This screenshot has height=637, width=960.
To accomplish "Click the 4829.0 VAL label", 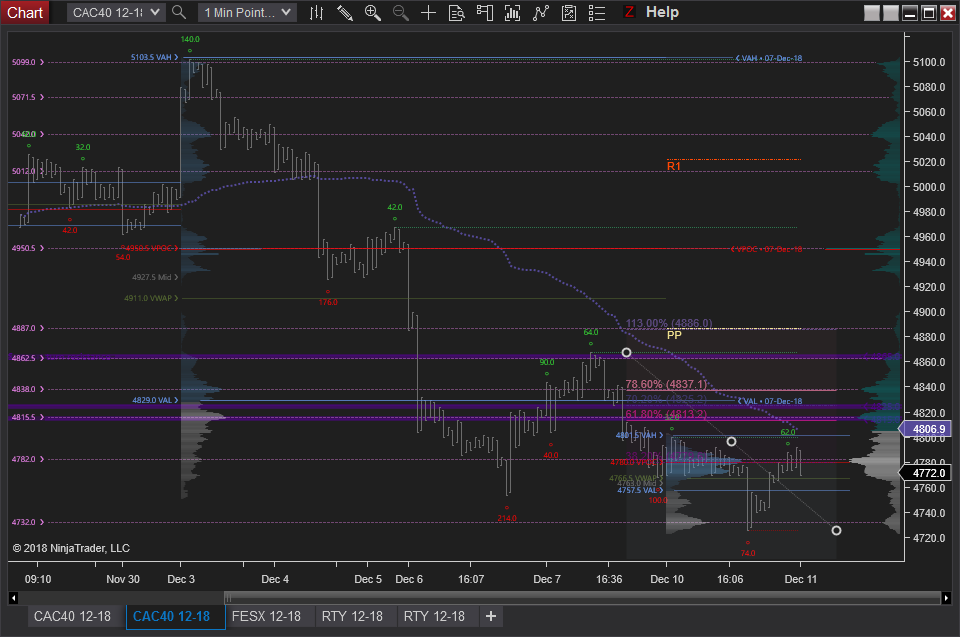I will pos(156,400).
